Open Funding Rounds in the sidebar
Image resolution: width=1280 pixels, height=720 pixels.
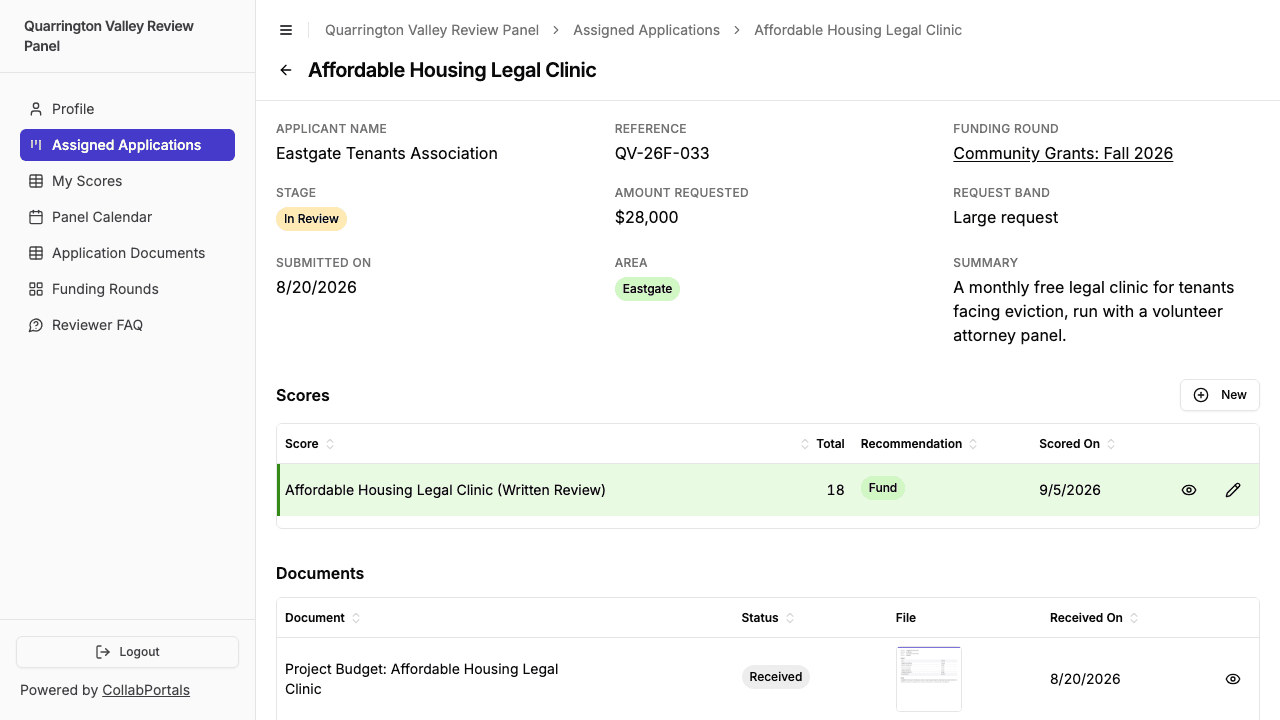tap(127, 289)
